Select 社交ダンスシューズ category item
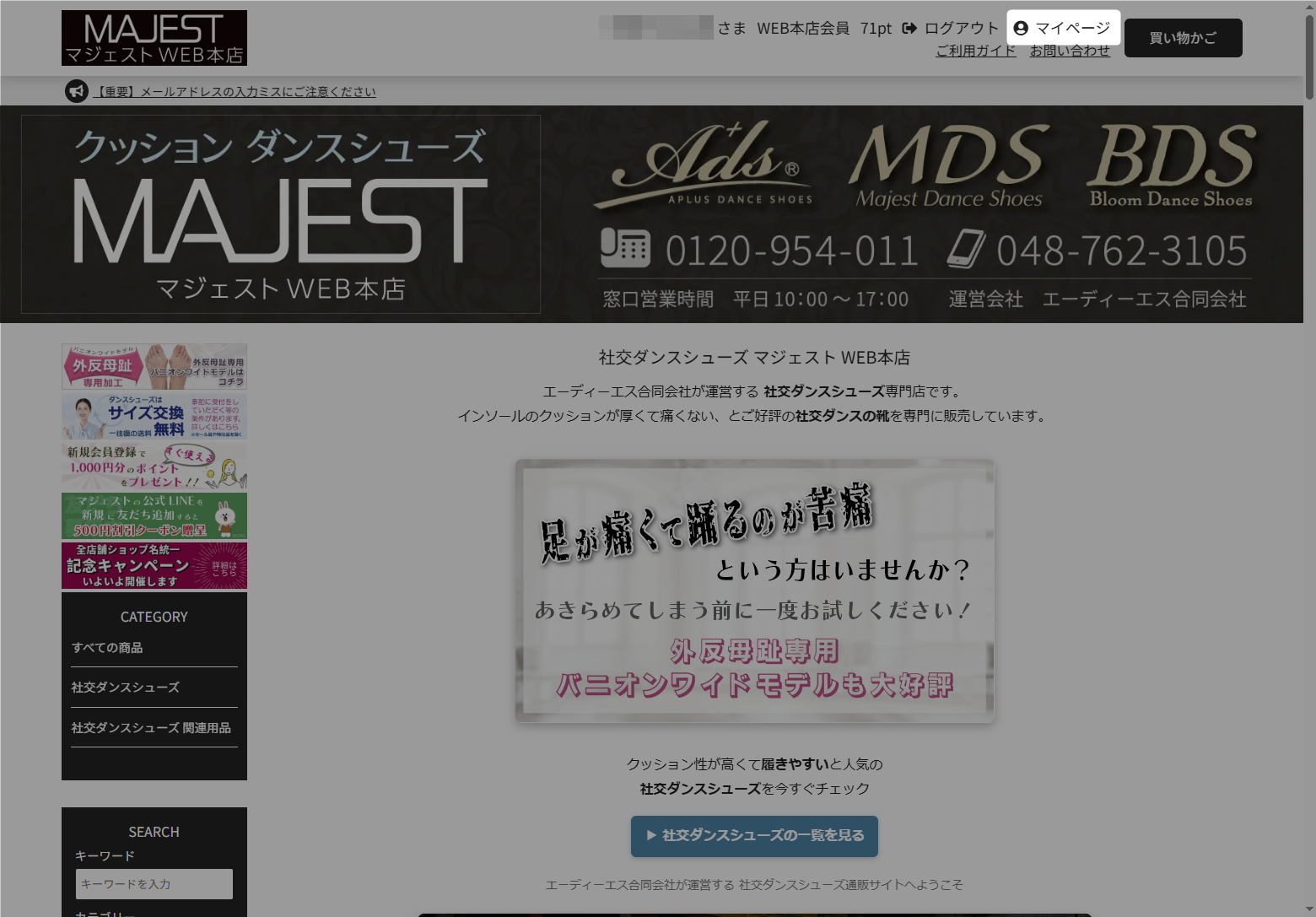Screen dimensions: 1316x917 [x=125, y=688]
